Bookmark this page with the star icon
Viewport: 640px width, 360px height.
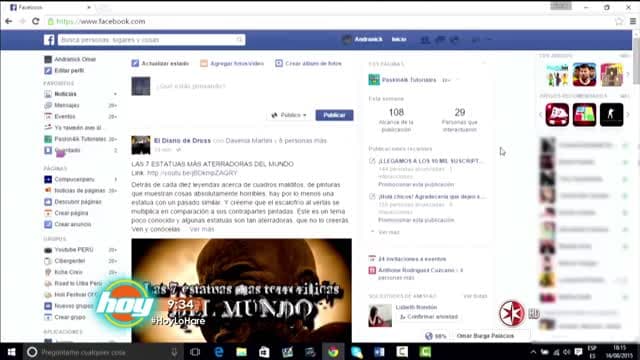tap(619, 21)
